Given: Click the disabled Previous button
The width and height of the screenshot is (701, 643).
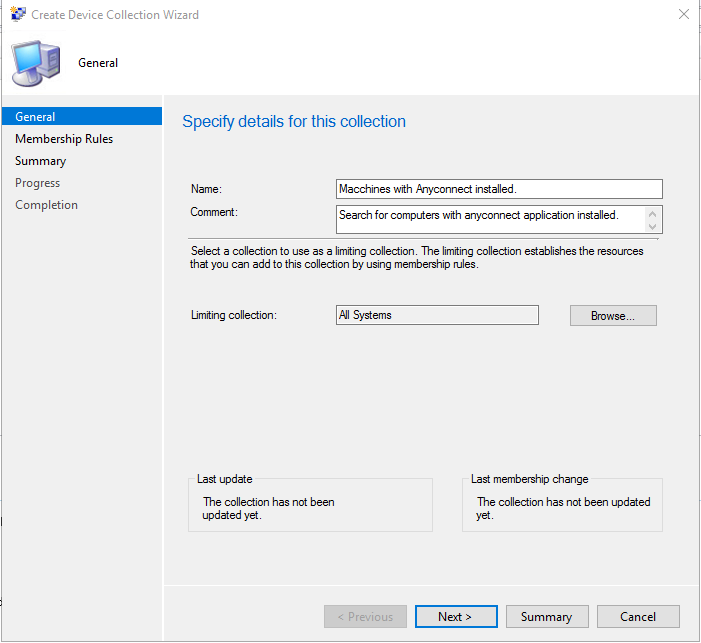Looking at the screenshot, I should tap(365, 617).
